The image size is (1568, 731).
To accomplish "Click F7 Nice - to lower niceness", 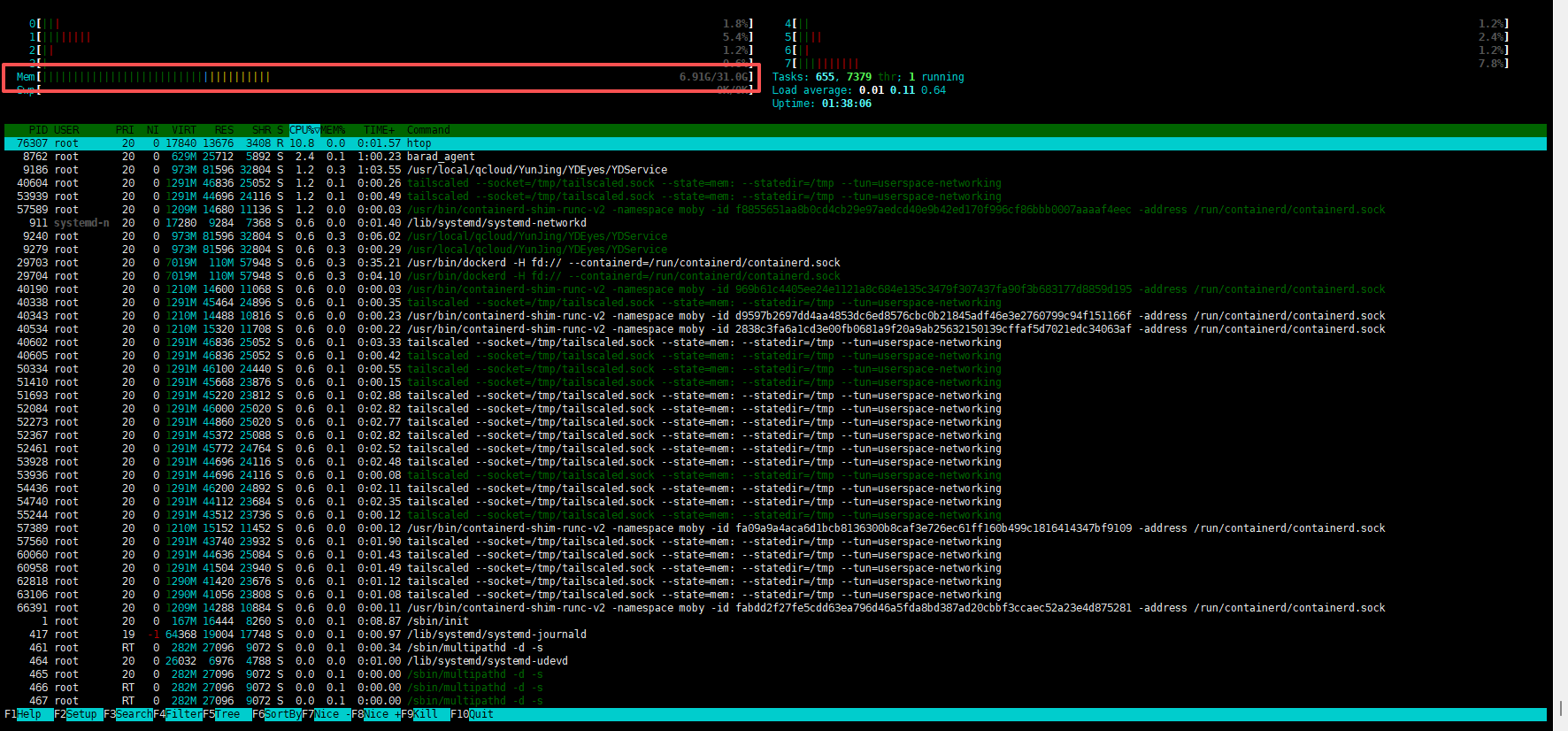I will pos(327,714).
